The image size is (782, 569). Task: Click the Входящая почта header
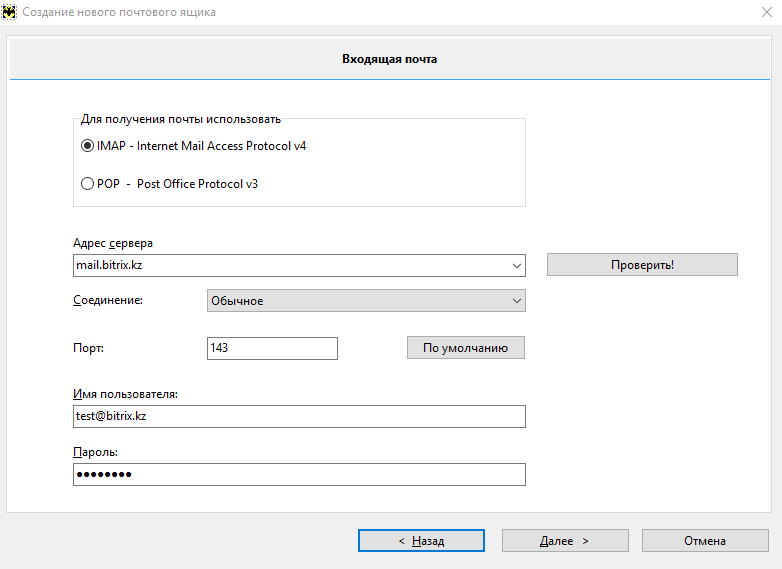(390, 59)
